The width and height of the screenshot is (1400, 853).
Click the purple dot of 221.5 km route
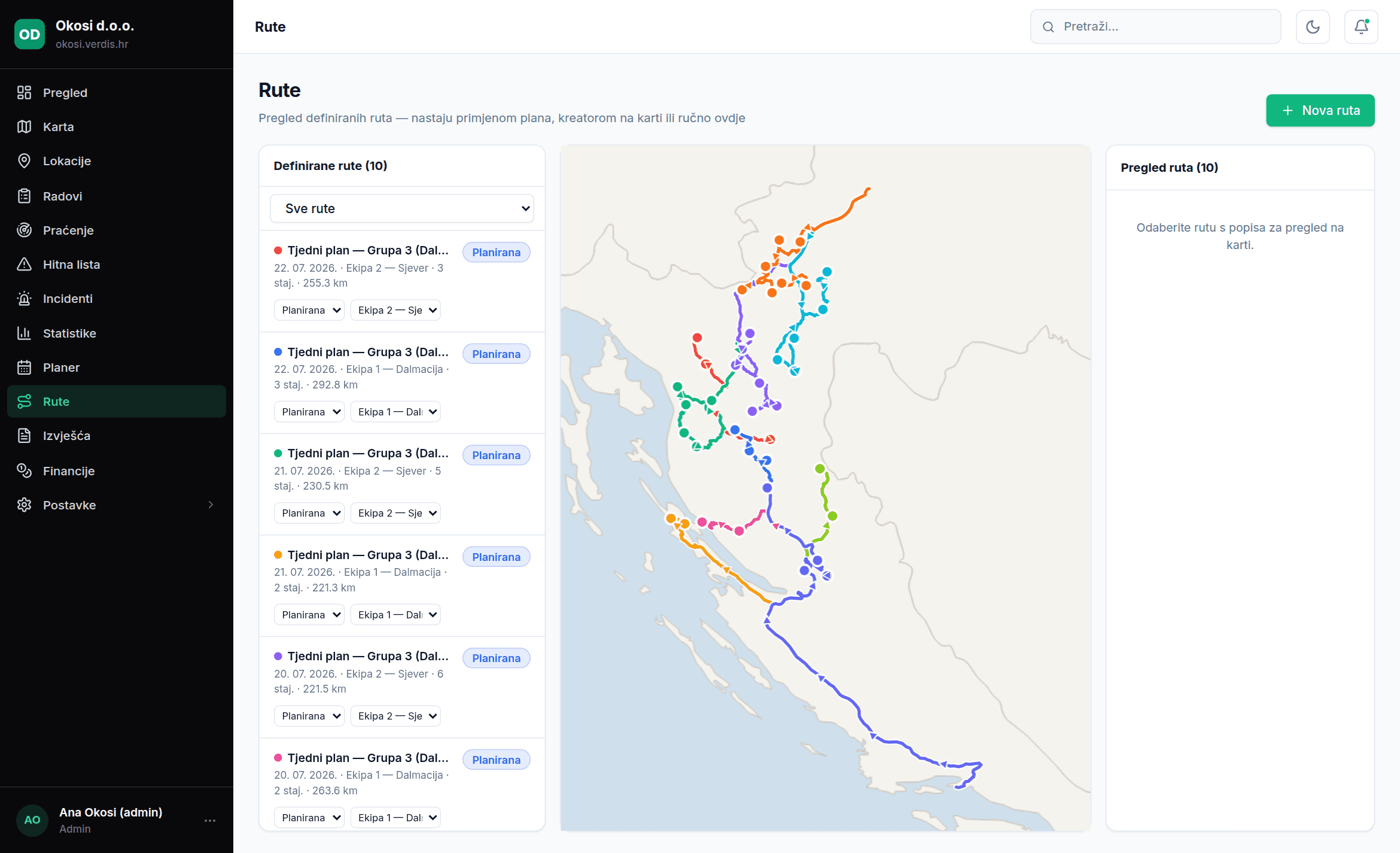click(278, 656)
